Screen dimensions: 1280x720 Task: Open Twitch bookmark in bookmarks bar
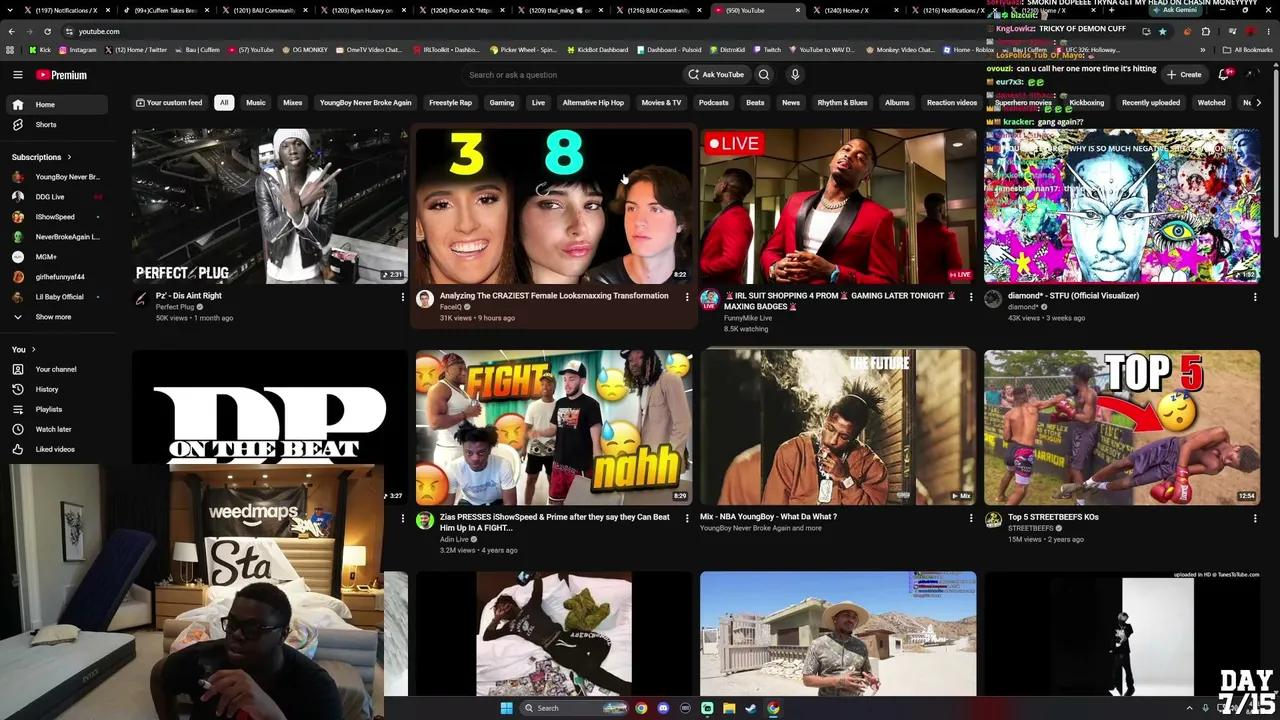[765, 50]
